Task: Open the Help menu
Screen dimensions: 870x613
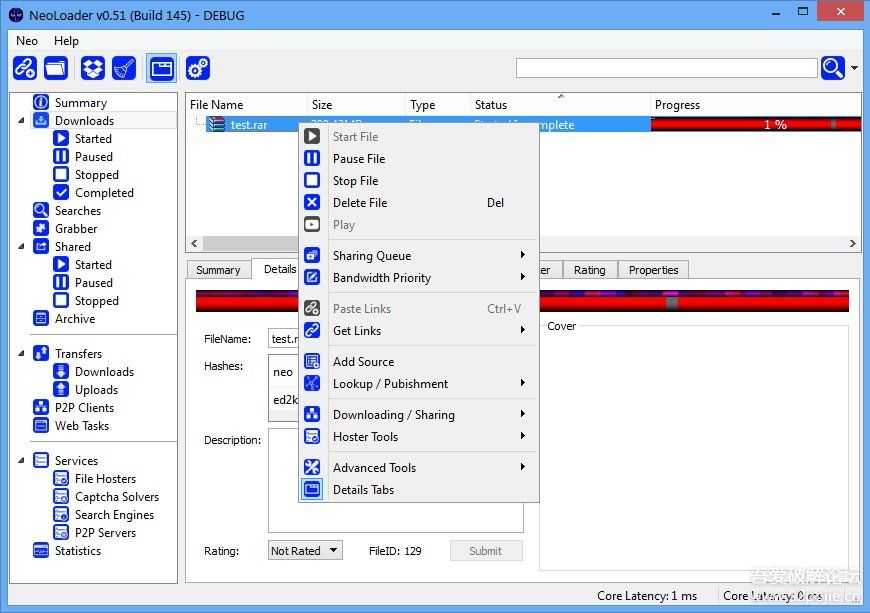Action: [66, 41]
